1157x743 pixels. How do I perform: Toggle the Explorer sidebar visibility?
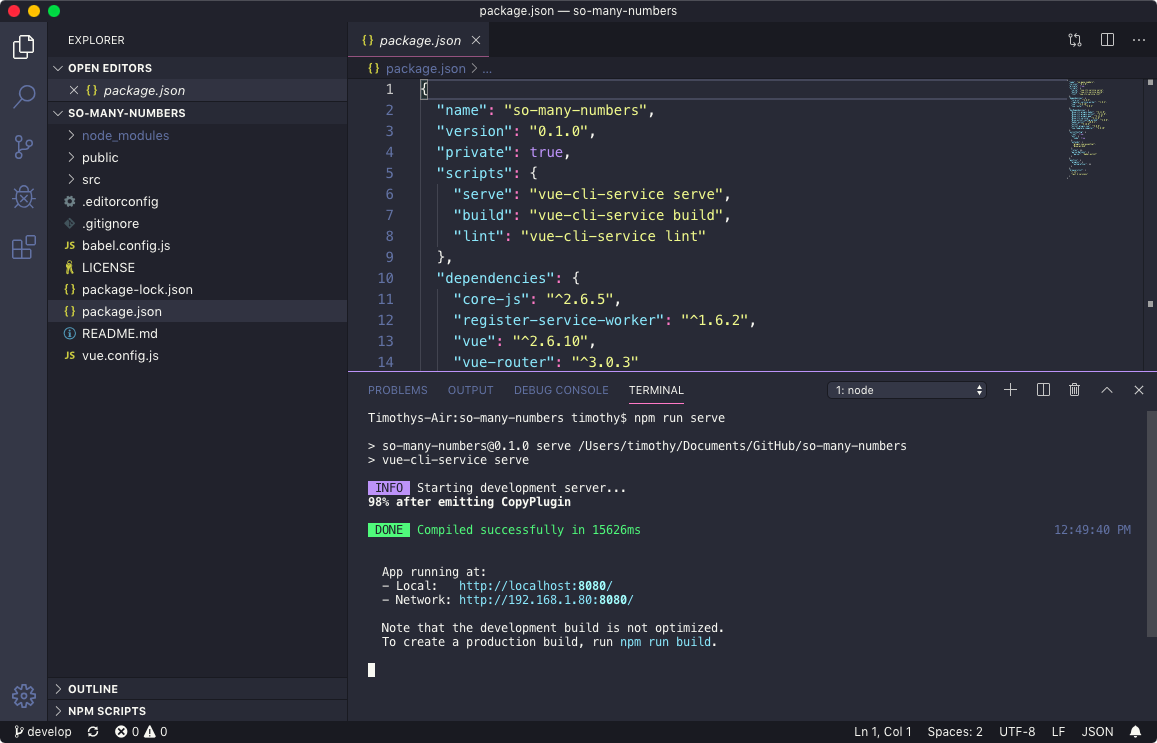pos(24,46)
